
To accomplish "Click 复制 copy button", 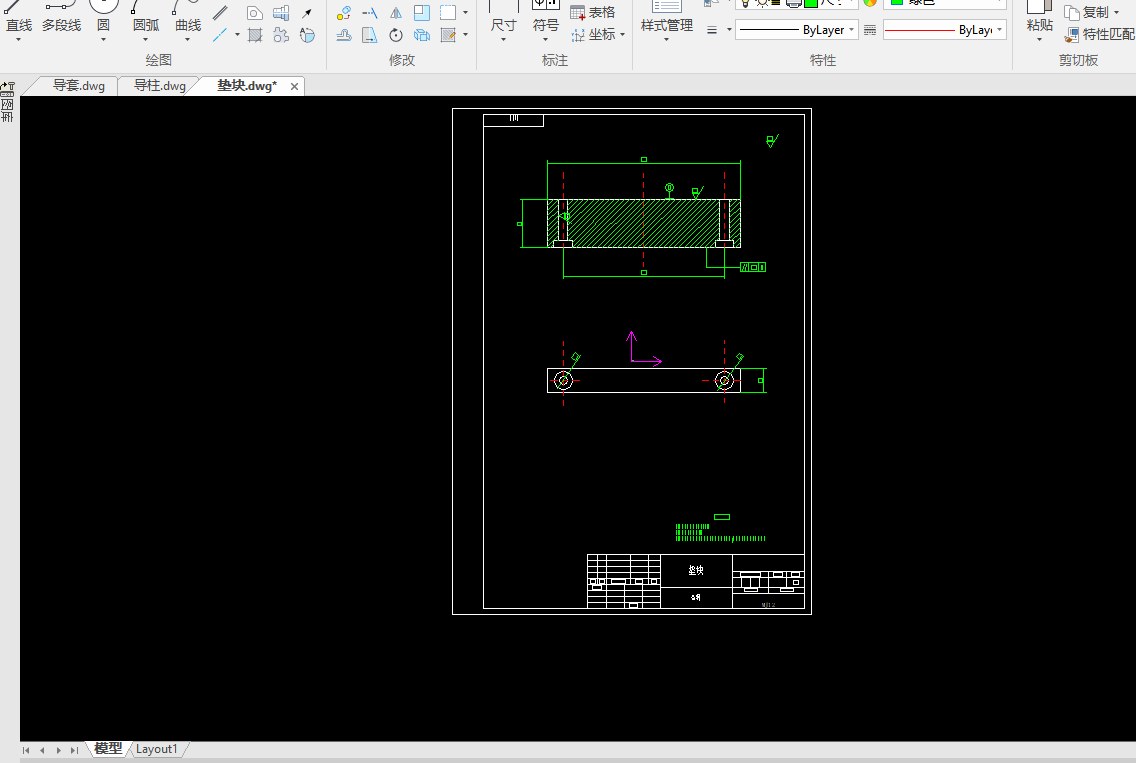I will pos(1092,12).
